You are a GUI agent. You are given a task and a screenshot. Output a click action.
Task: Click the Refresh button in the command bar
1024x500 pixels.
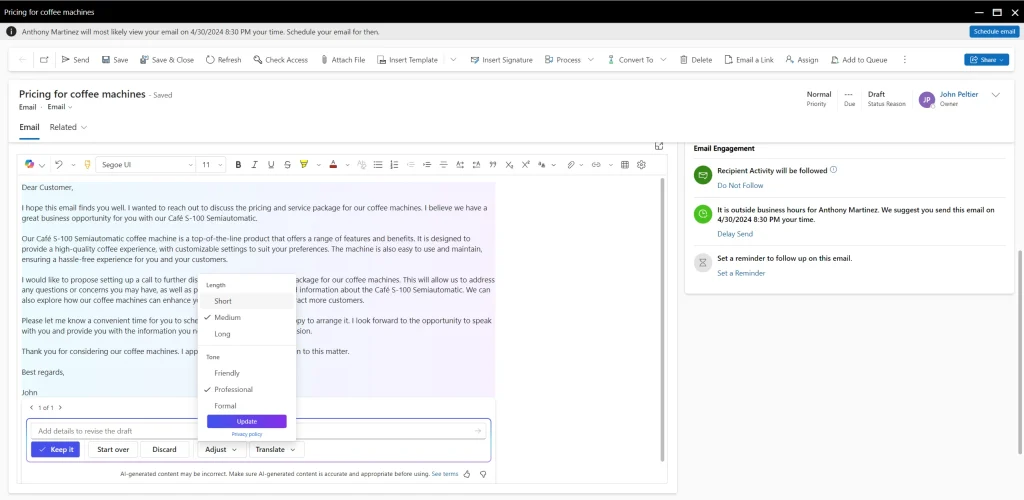[223, 60]
